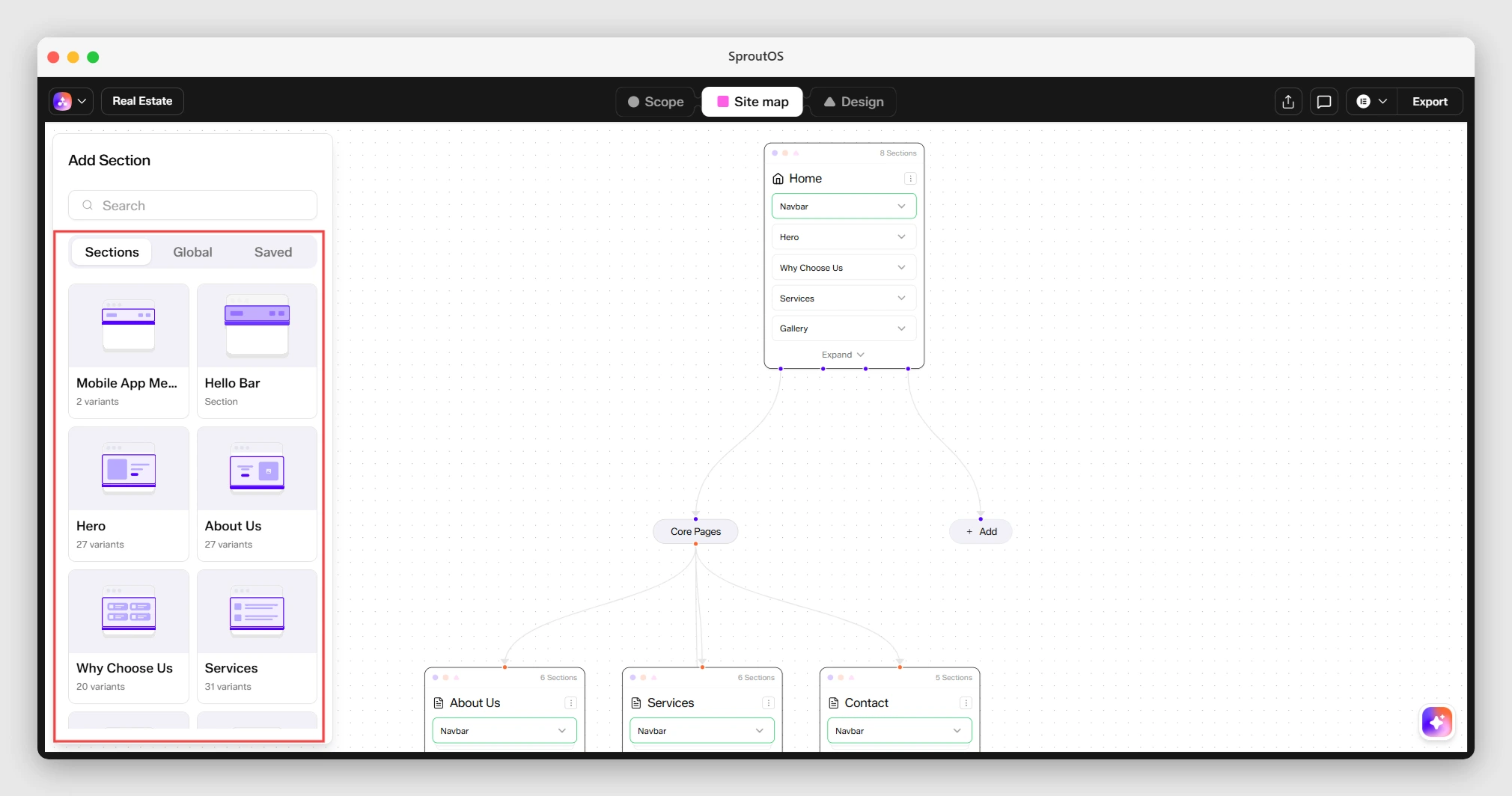Click the list icon beside the Export chevron
Image resolution: width=1512 pixels, height=796 pixels.
1364,101
